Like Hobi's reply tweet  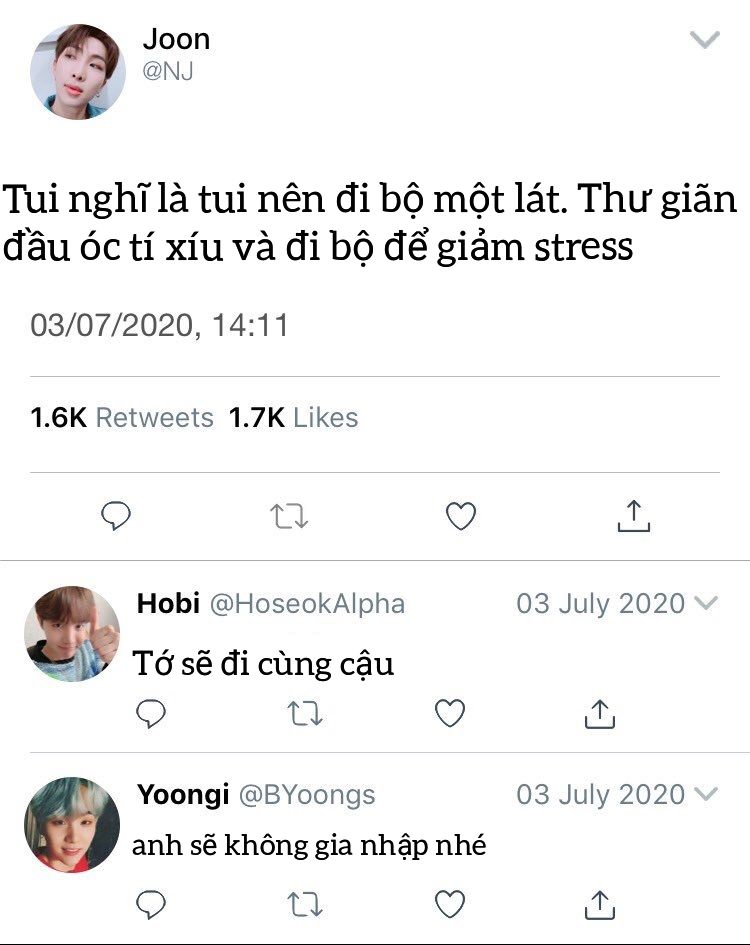point(450,713)
